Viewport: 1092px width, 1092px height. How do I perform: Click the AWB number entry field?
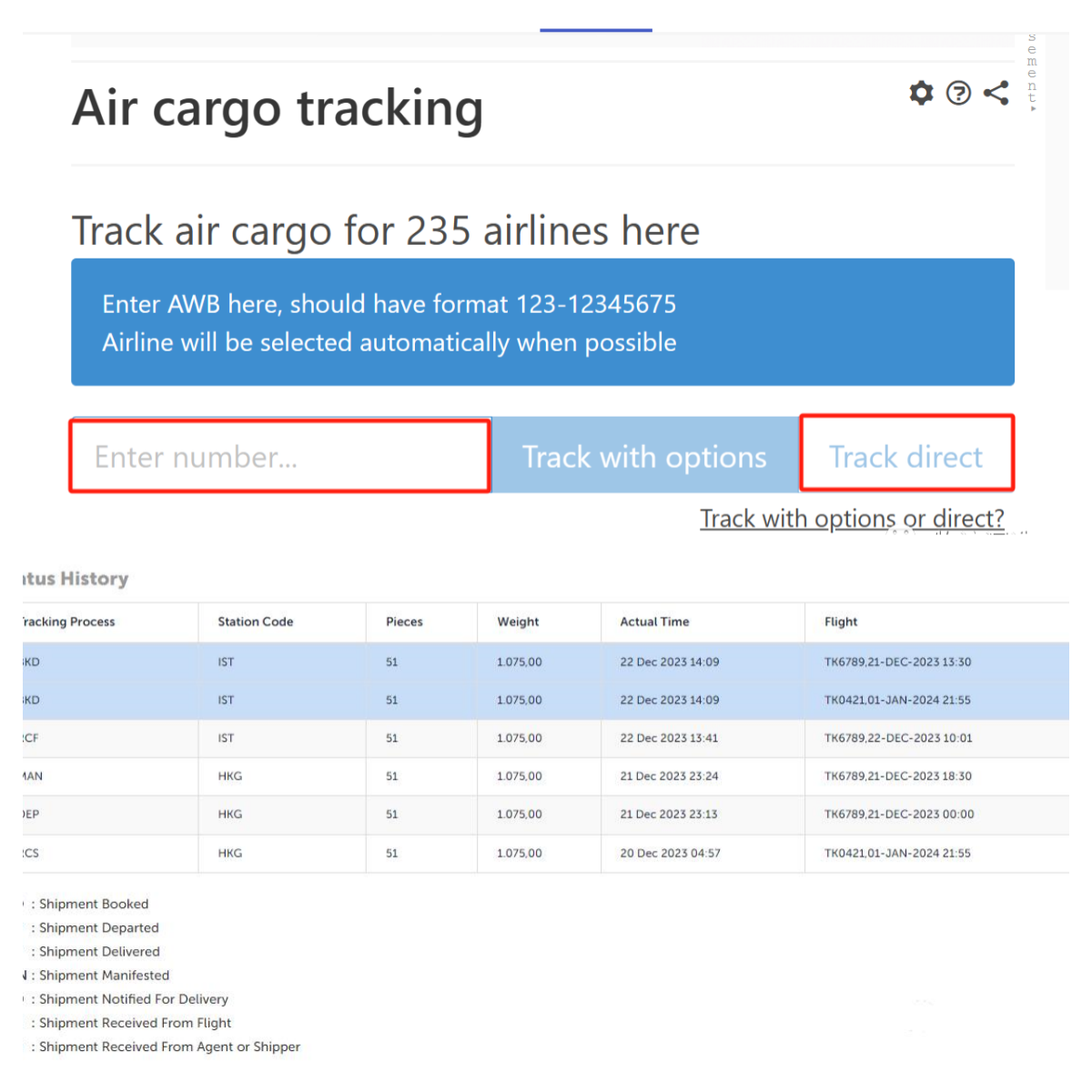point(279,456)
